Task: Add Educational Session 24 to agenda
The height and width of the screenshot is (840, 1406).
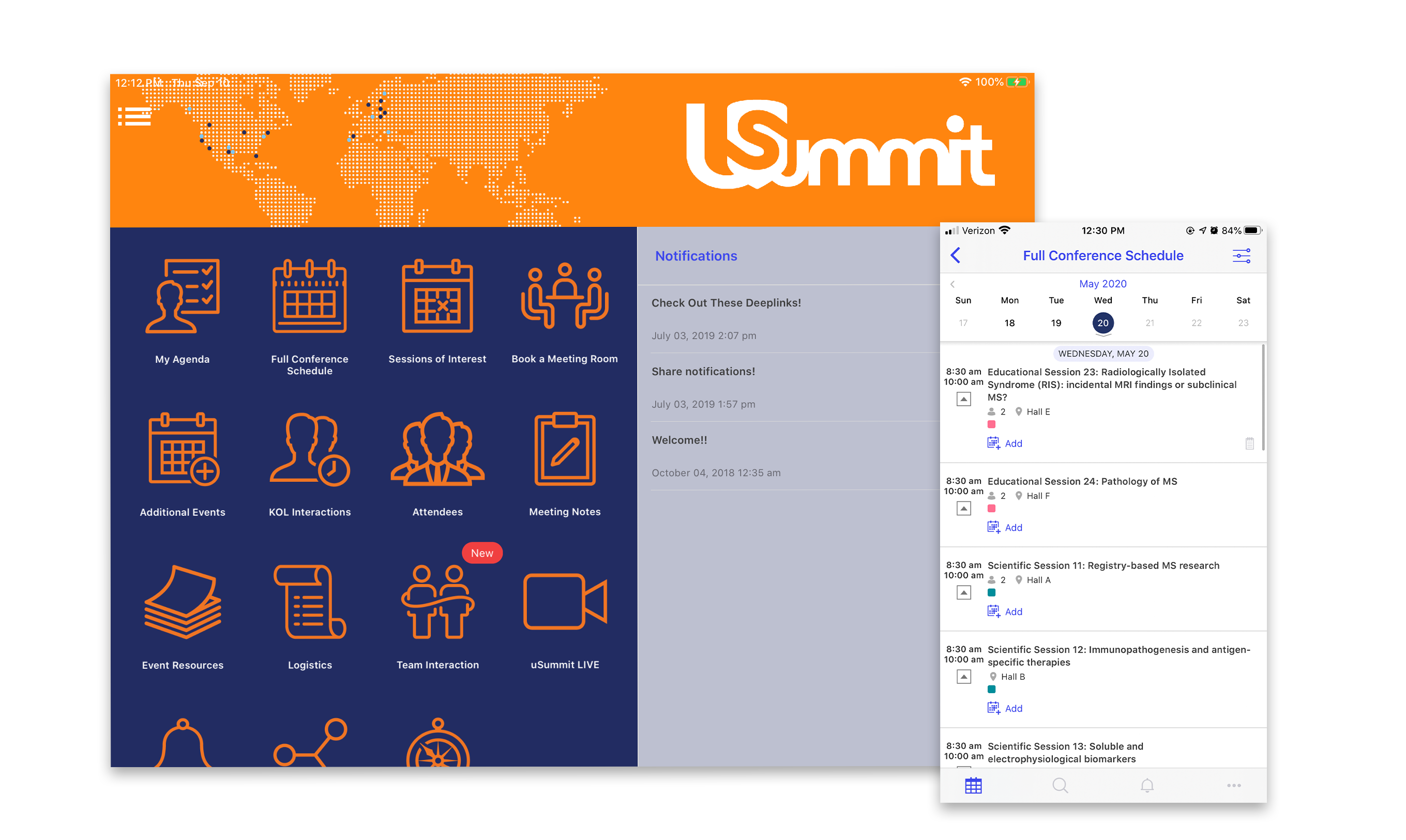Action: [x=1005, y=528]
